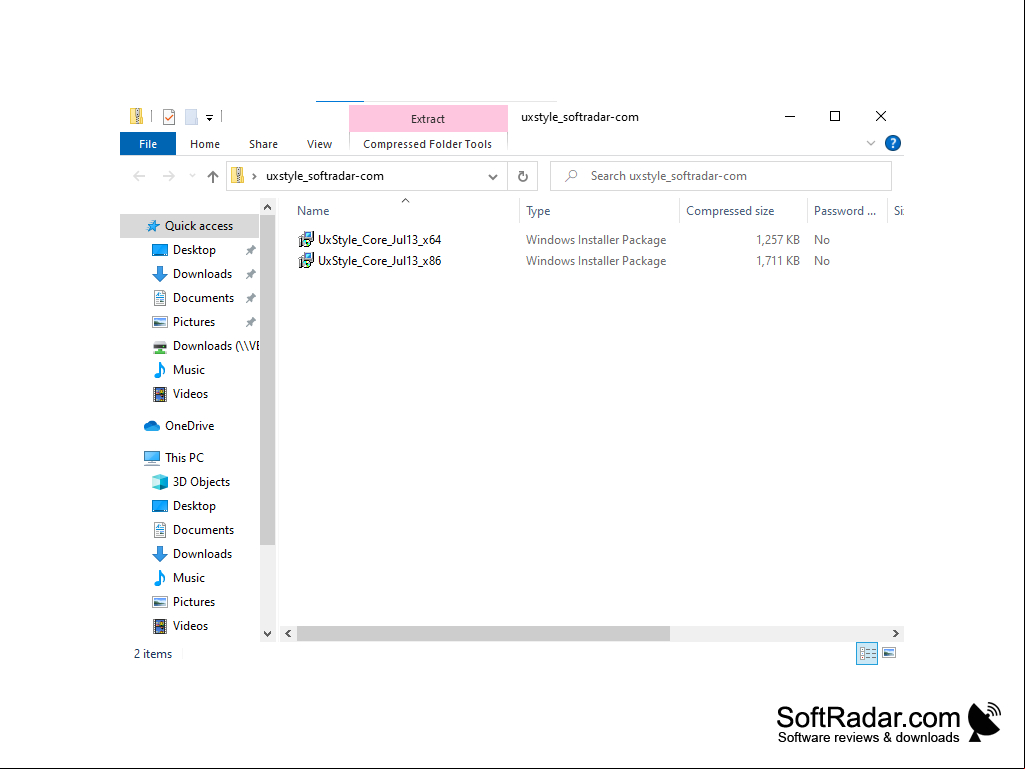Screen dimensions: 1025x769
Task: Click the UxStyle_Core_Jul13_x64 installer icon
Action: [305, 240]
